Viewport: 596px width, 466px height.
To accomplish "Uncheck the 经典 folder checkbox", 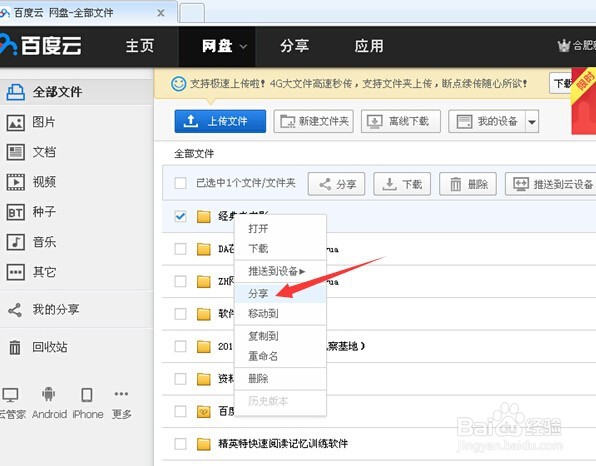I will coord(180,217).
